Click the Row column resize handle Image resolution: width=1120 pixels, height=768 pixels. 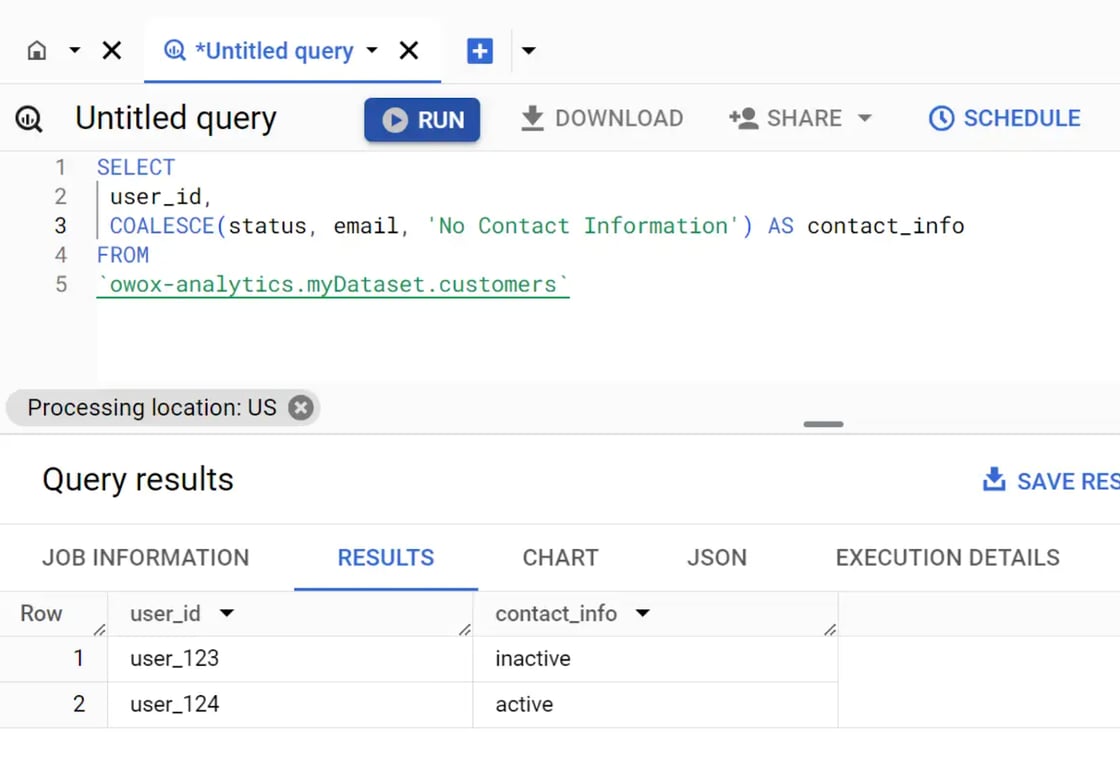(x=99, y=630)
